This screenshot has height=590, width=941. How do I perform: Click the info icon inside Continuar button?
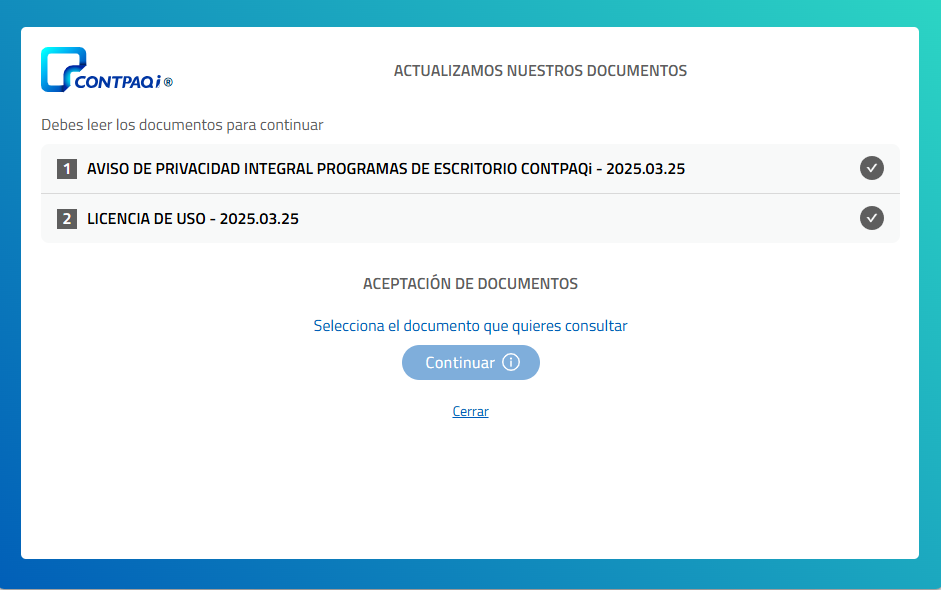click(509, 362)
